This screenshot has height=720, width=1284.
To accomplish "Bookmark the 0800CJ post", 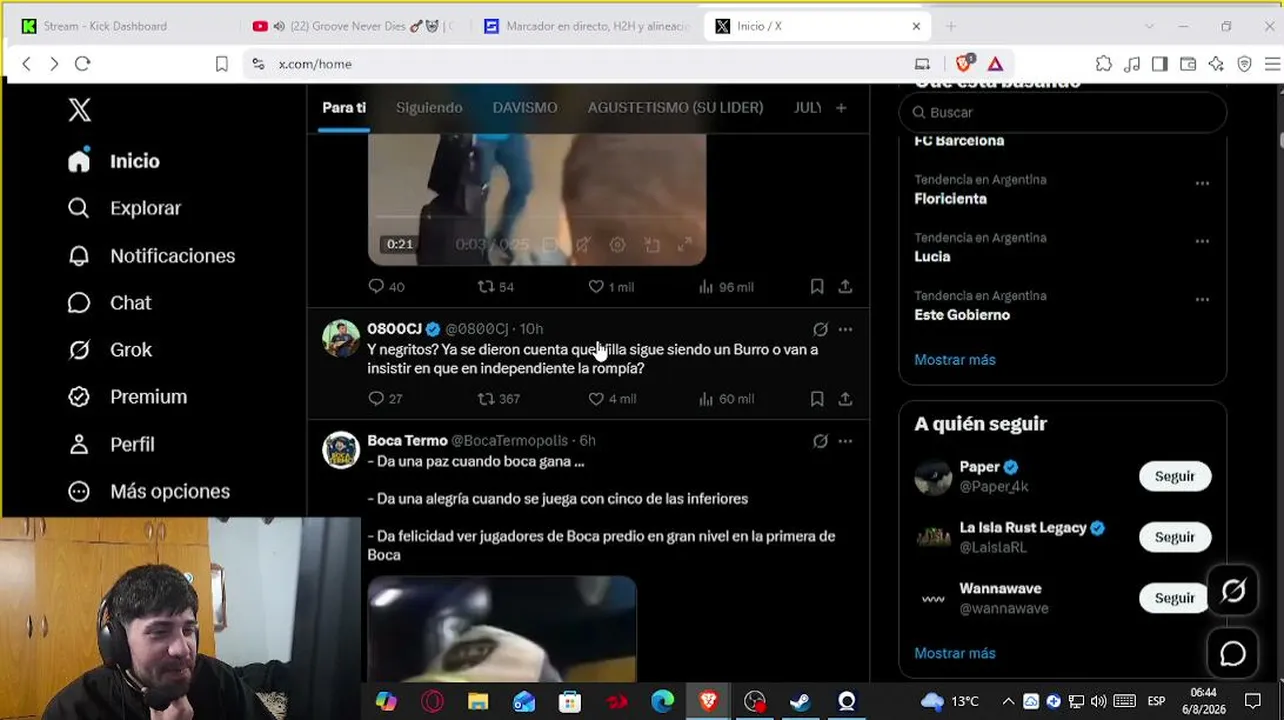I will tap(817, 399).
